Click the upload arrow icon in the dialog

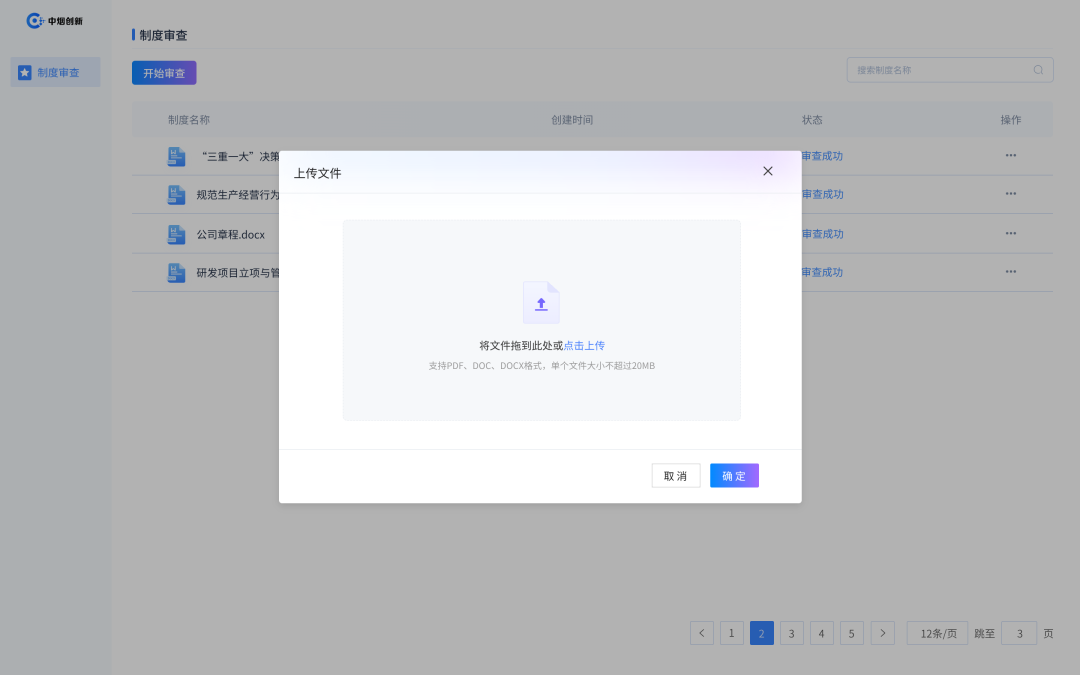click(541, 302)
